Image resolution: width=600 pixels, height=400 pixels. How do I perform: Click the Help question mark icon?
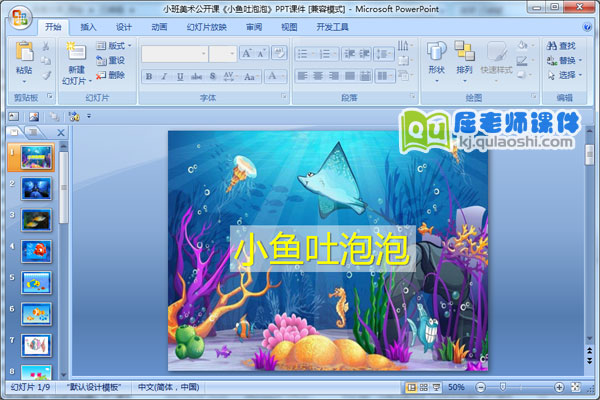click(587, 27)
